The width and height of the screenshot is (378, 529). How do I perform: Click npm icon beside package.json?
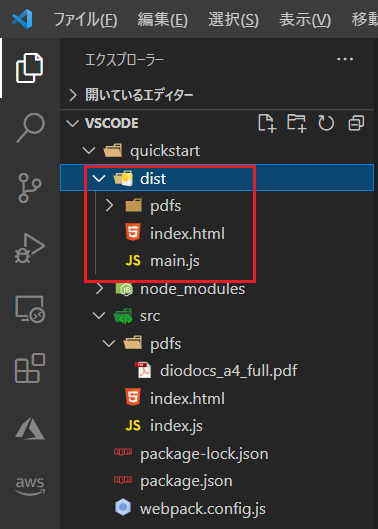(x=123, y=480)
